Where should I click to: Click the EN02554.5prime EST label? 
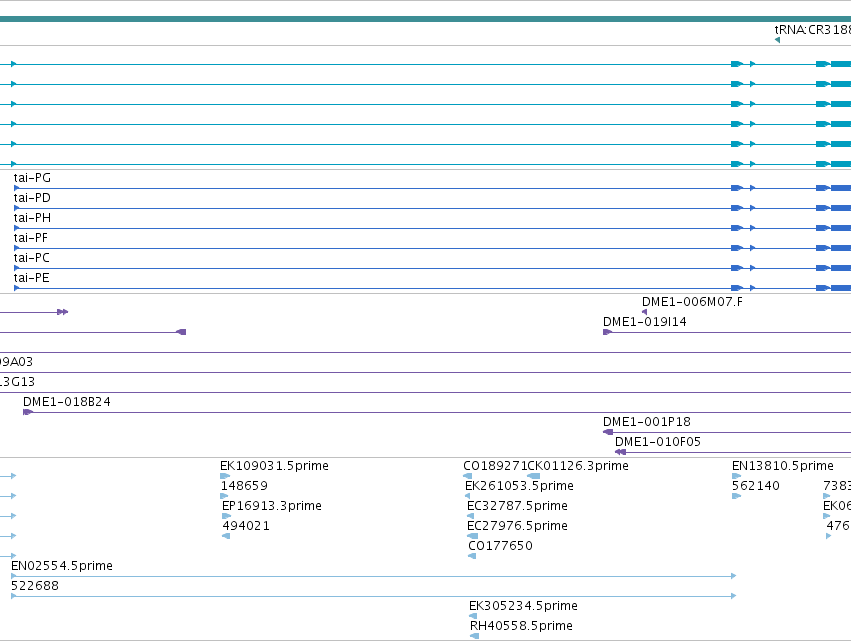[x=62, y=566]
